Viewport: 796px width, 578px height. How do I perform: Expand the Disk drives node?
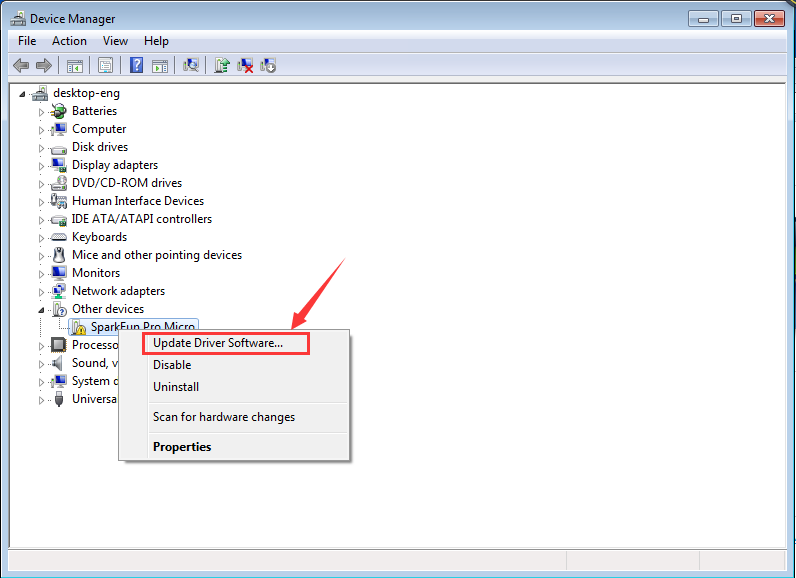[41, 148]
